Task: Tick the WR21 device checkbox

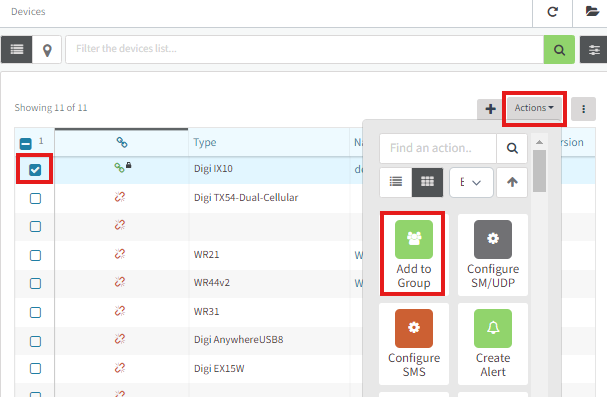Action: pyautogui.click(x=35, y=255)
